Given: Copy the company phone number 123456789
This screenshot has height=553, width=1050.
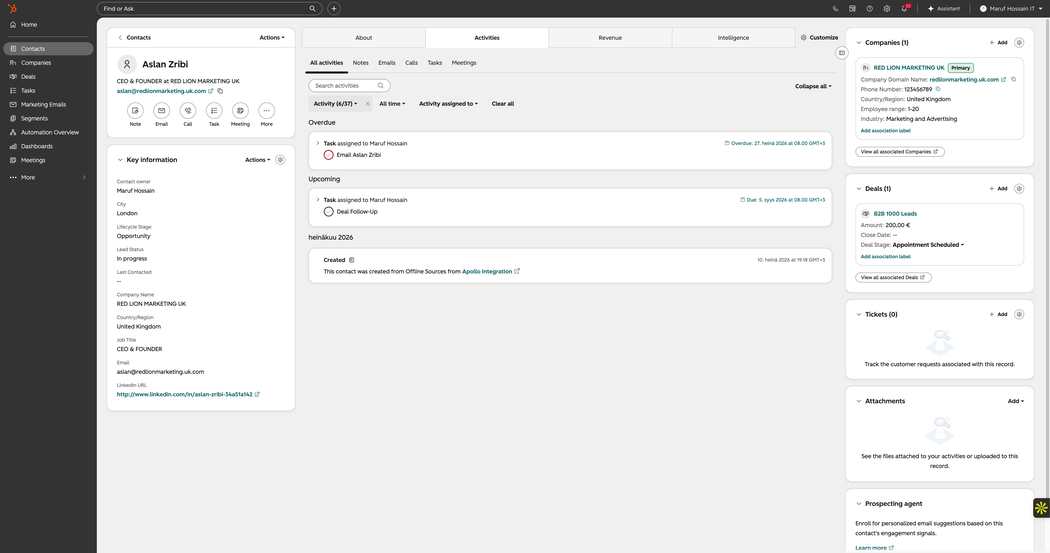Looking at the screenshot, I should click(938, 89).
